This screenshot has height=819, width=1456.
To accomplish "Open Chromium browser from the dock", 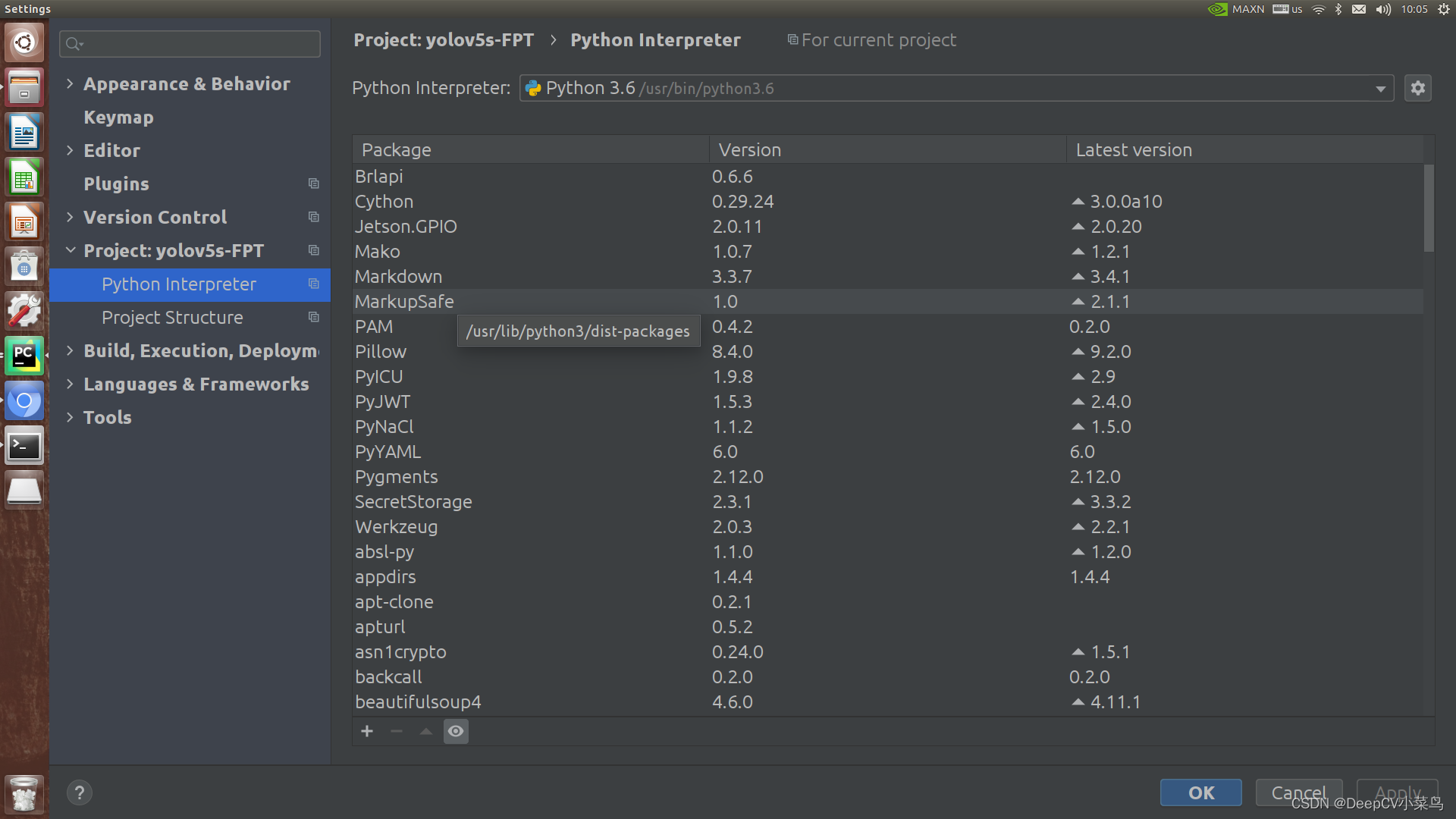I will pos(24,401).
